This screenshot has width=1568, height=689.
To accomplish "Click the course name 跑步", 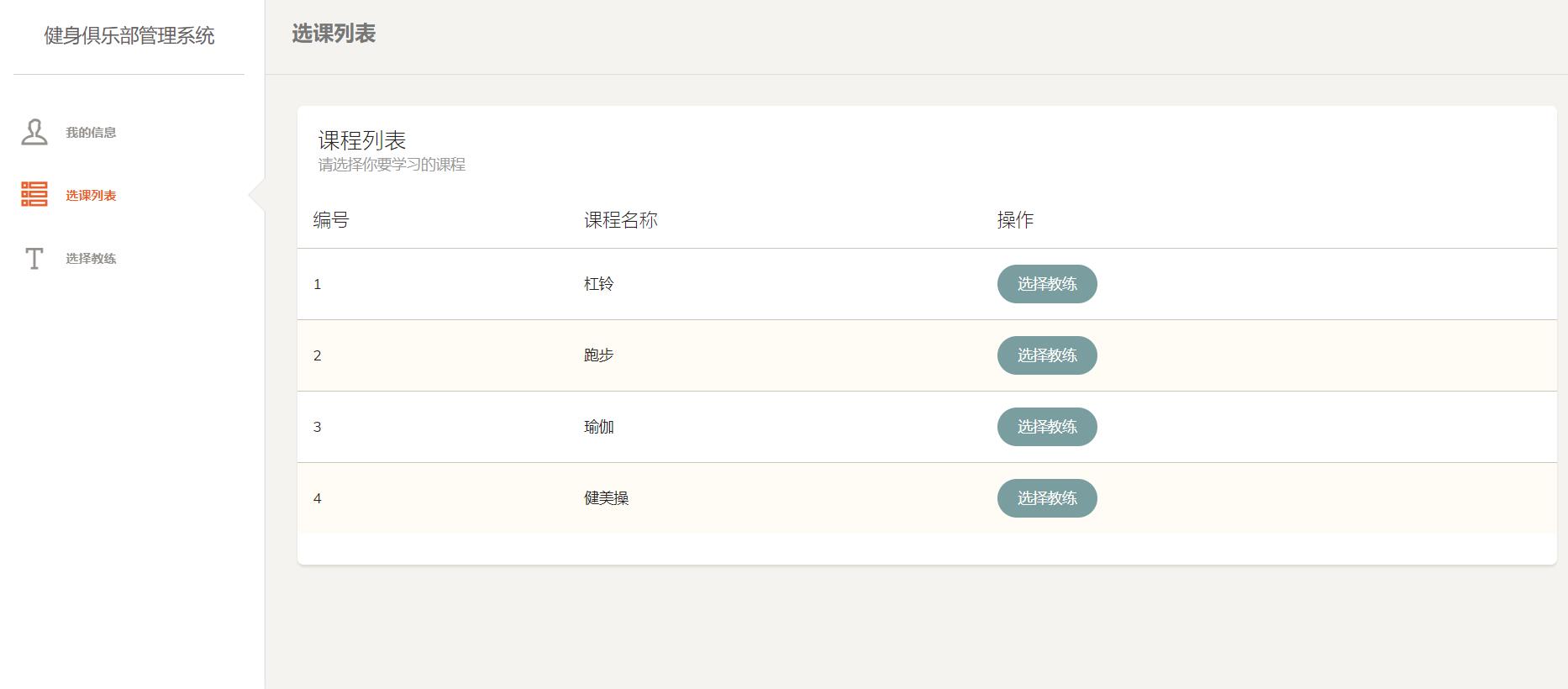I will pyautogui.click(x=599, y=355).
